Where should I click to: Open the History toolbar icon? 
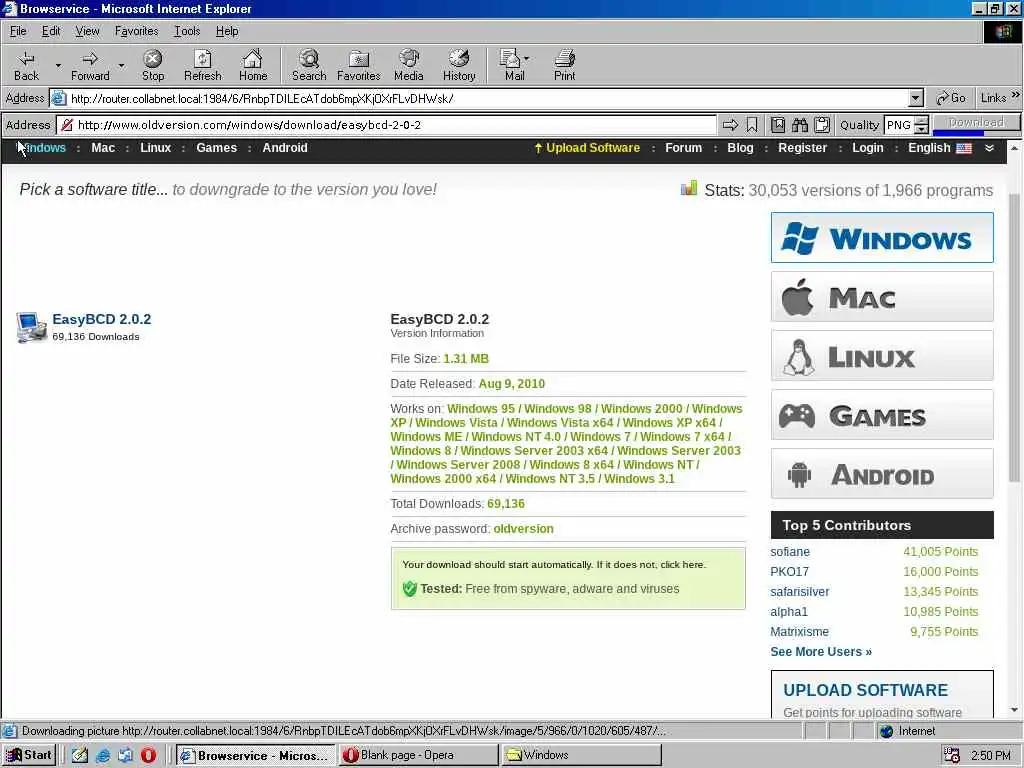click(x=459, y=65)
